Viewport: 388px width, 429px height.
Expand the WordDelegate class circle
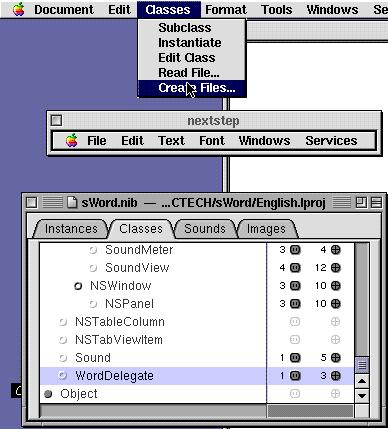click(63, 376)
